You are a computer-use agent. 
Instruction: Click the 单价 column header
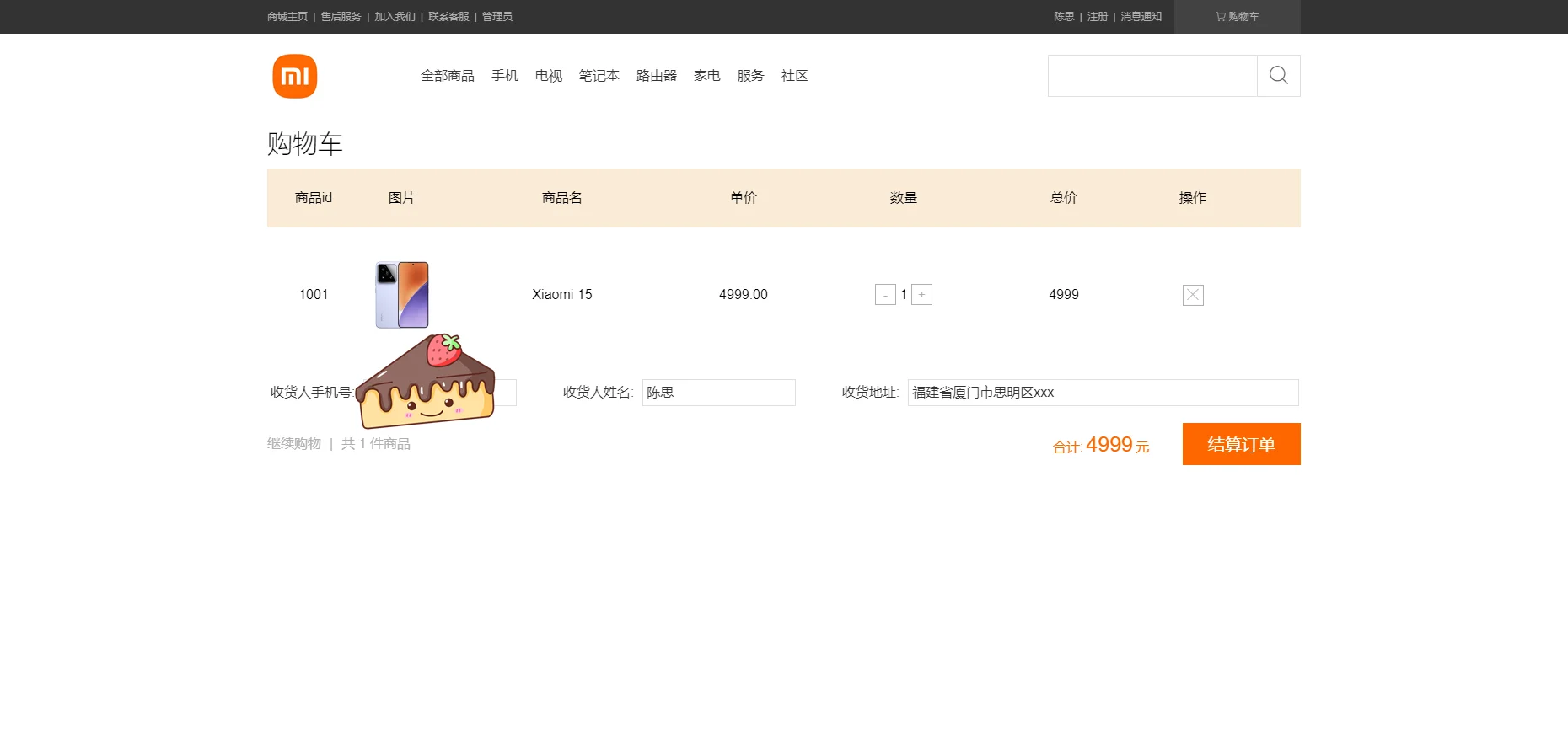pos(744,198)
